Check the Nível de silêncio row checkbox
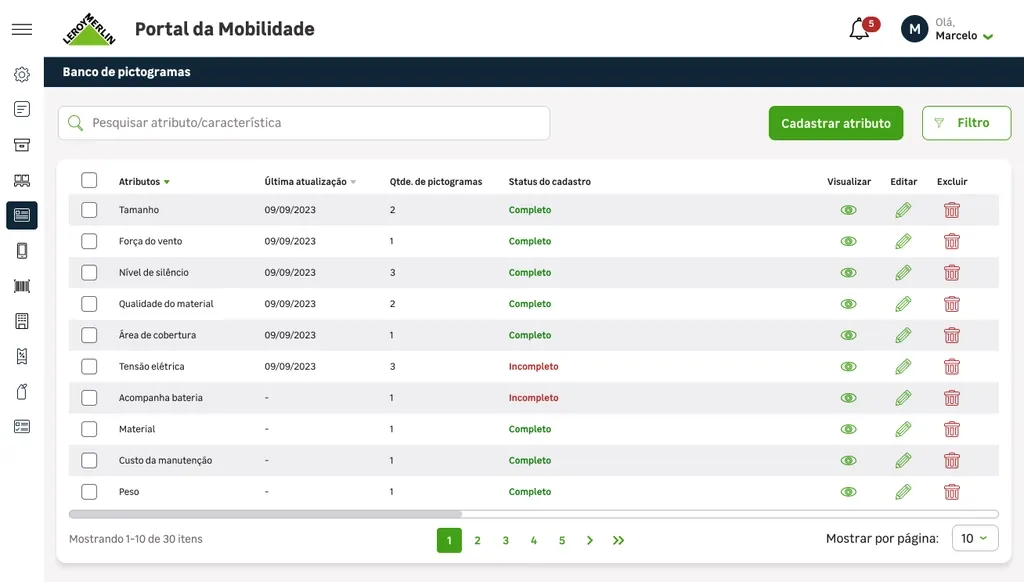1024x582 pixels. (89, 272)
